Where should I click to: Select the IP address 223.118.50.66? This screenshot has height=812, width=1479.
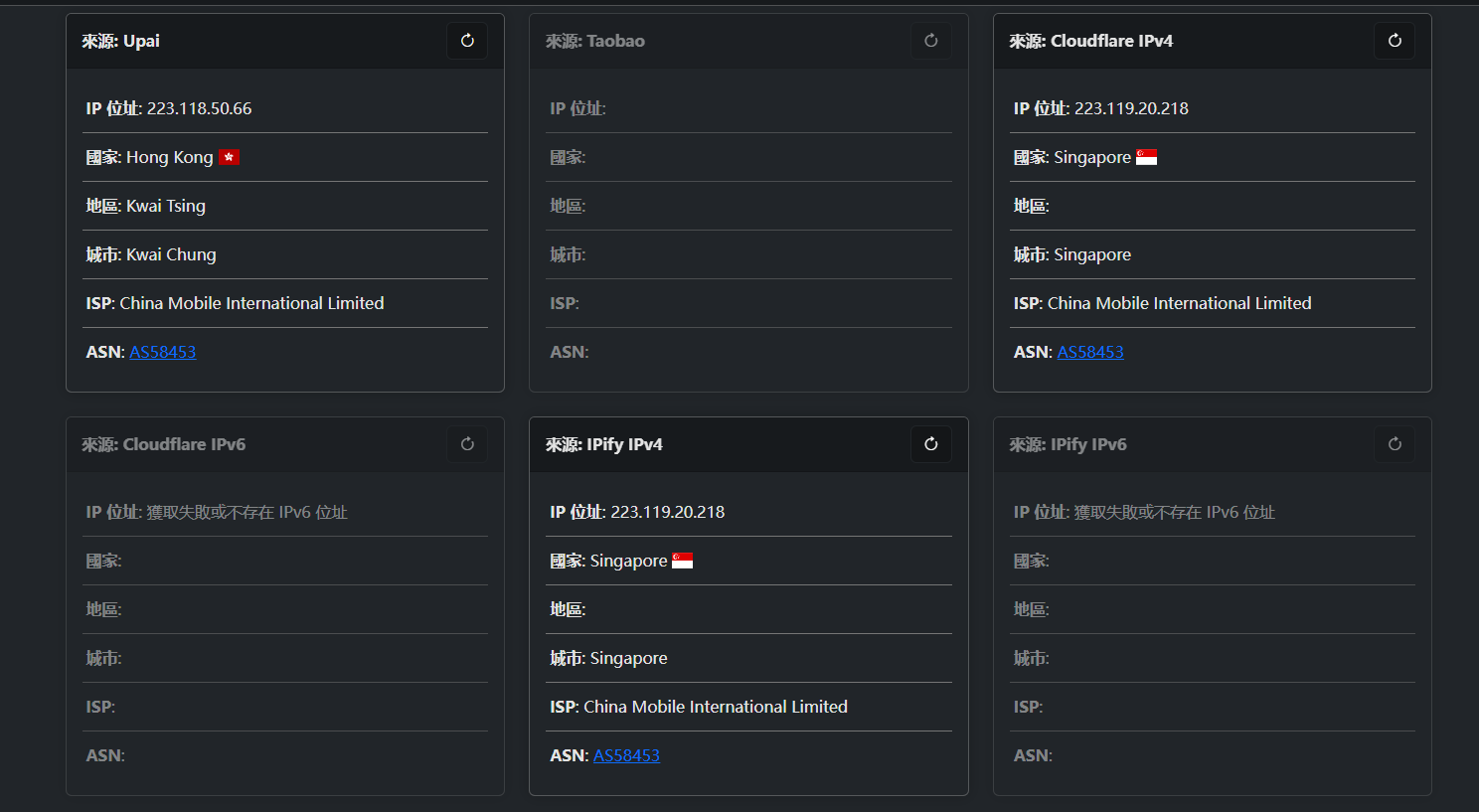(x=199, y=108)
